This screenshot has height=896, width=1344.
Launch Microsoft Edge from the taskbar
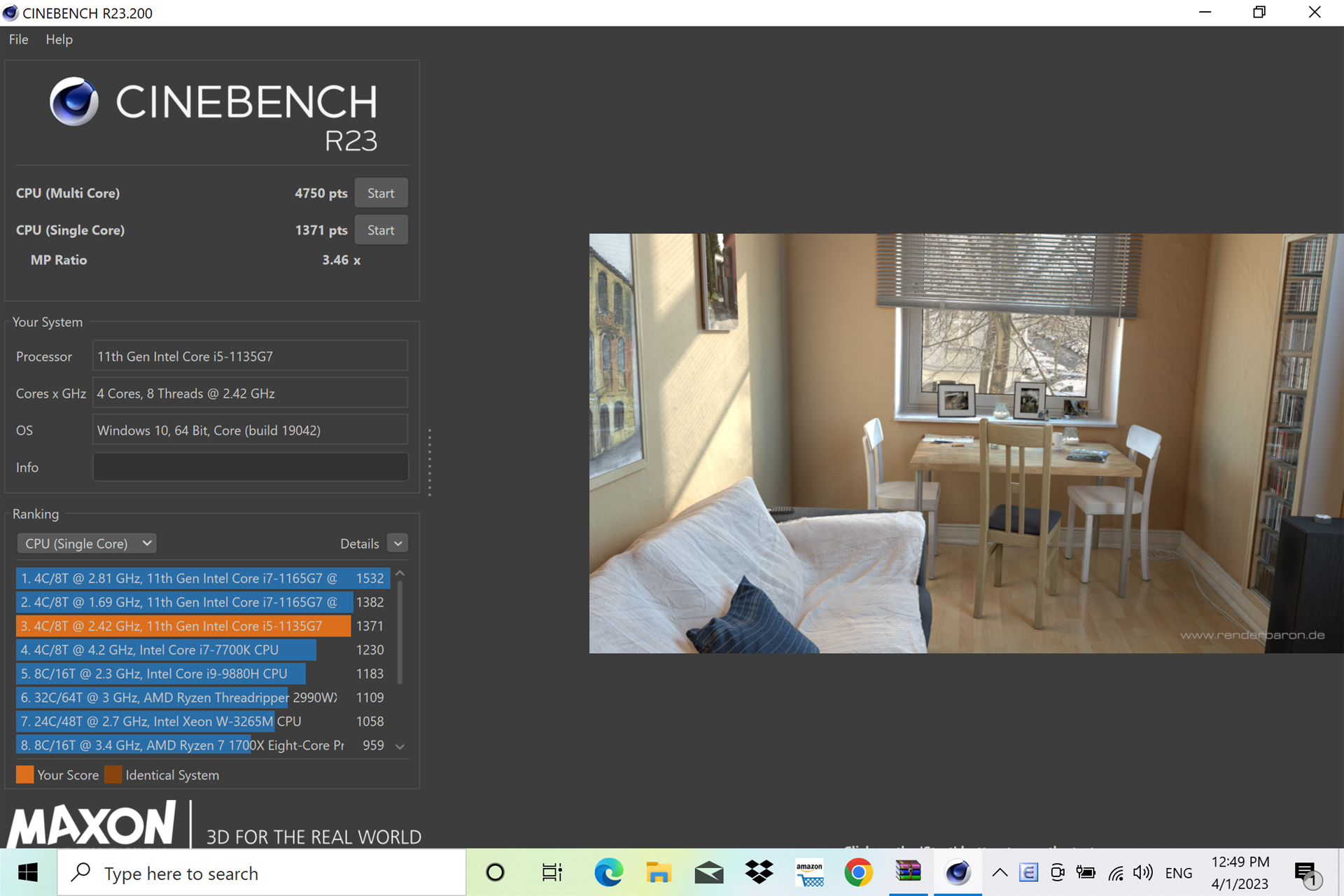click(x=608, y=872)
